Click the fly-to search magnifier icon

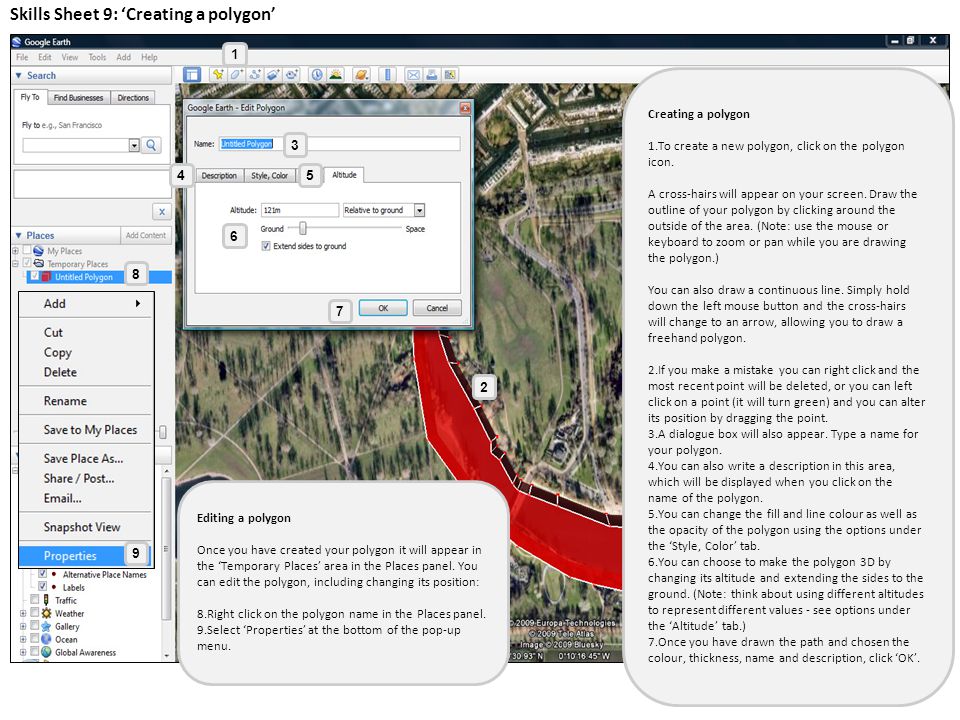pos(151,145)
